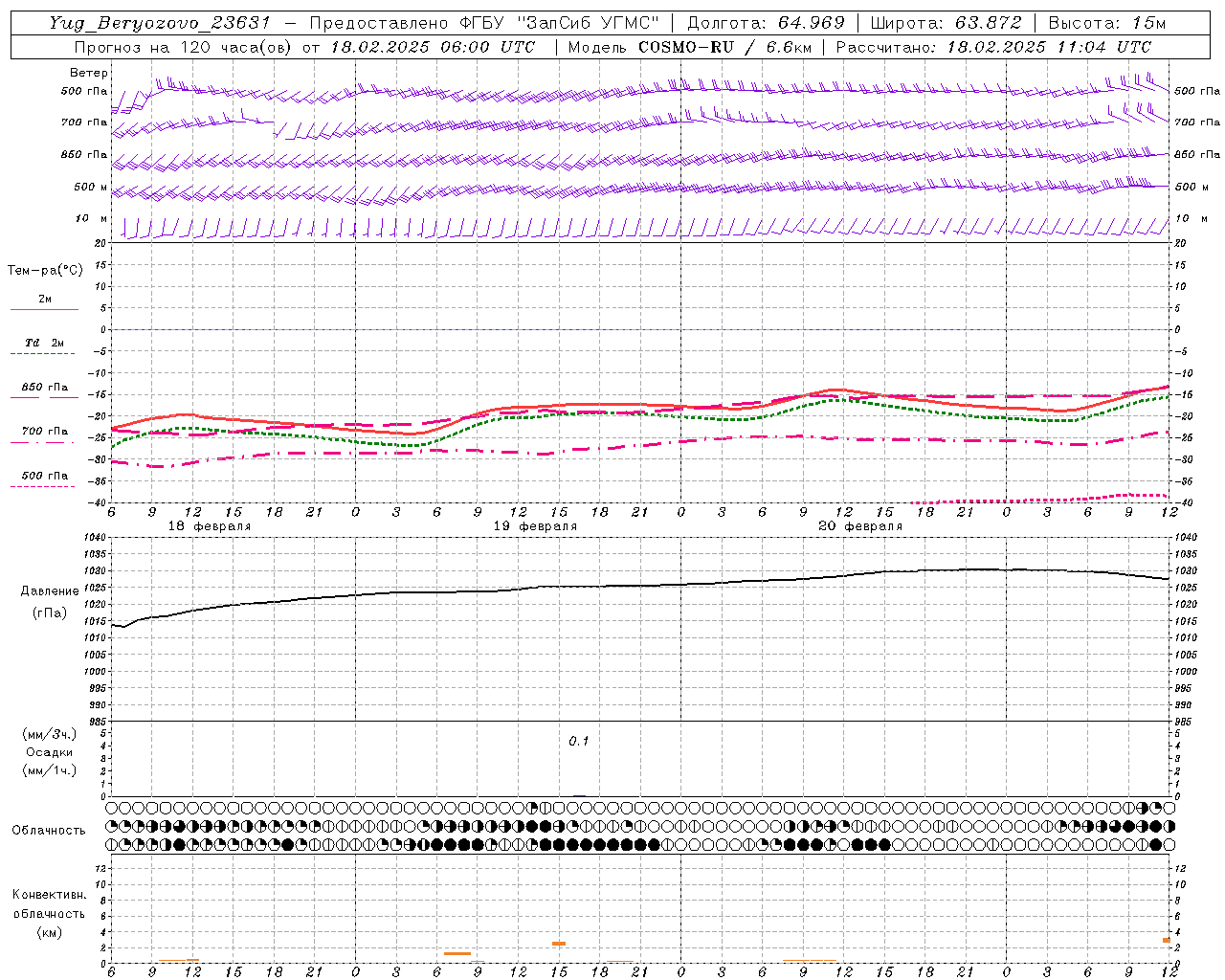Select the text 'Предоставлено ФГБУ "ЗапСиб УГМС"'
This screenshot has width=1225, height=980.
(484, 23)
